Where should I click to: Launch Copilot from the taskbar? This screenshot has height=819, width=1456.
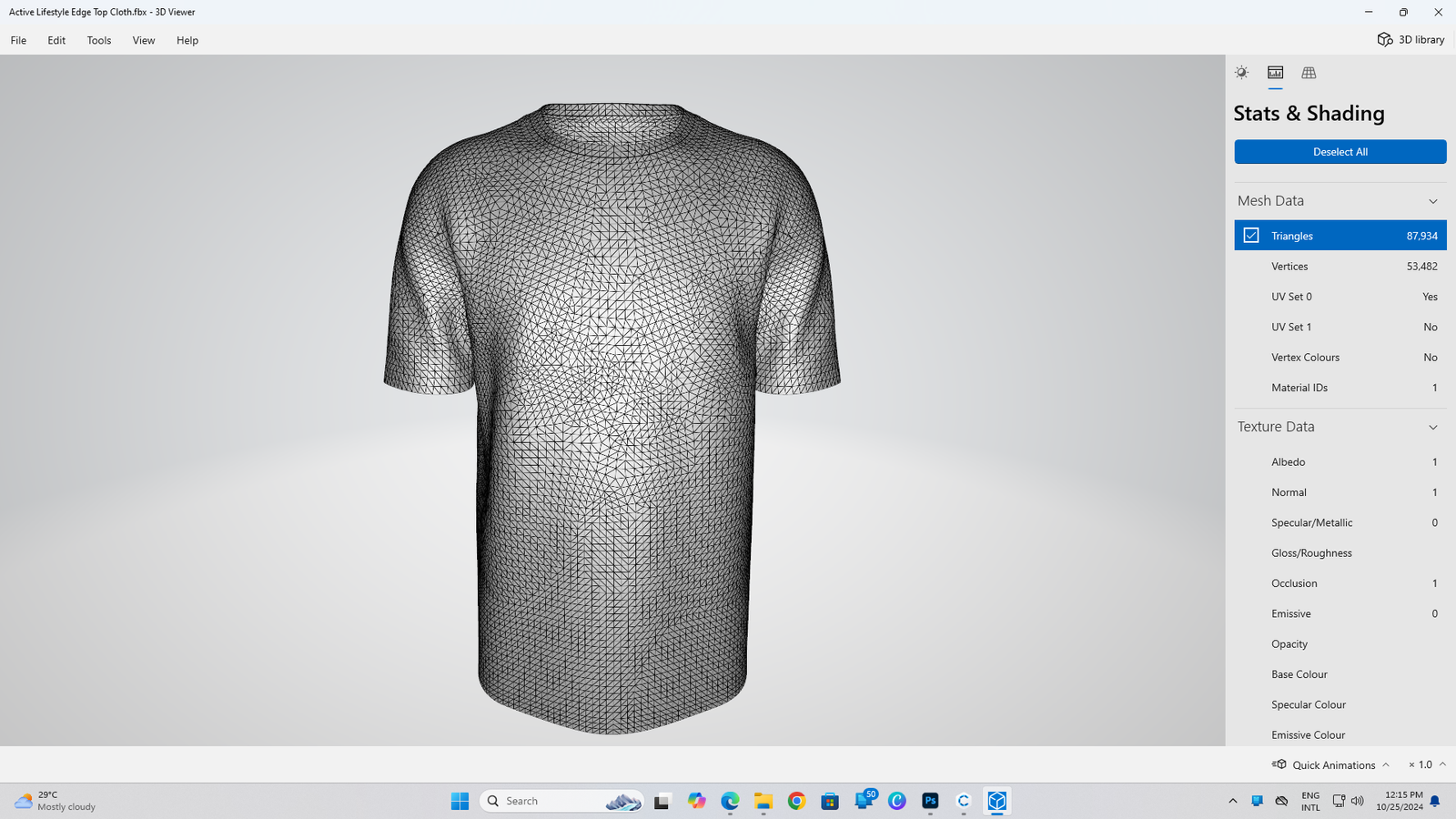coord(696,801)
